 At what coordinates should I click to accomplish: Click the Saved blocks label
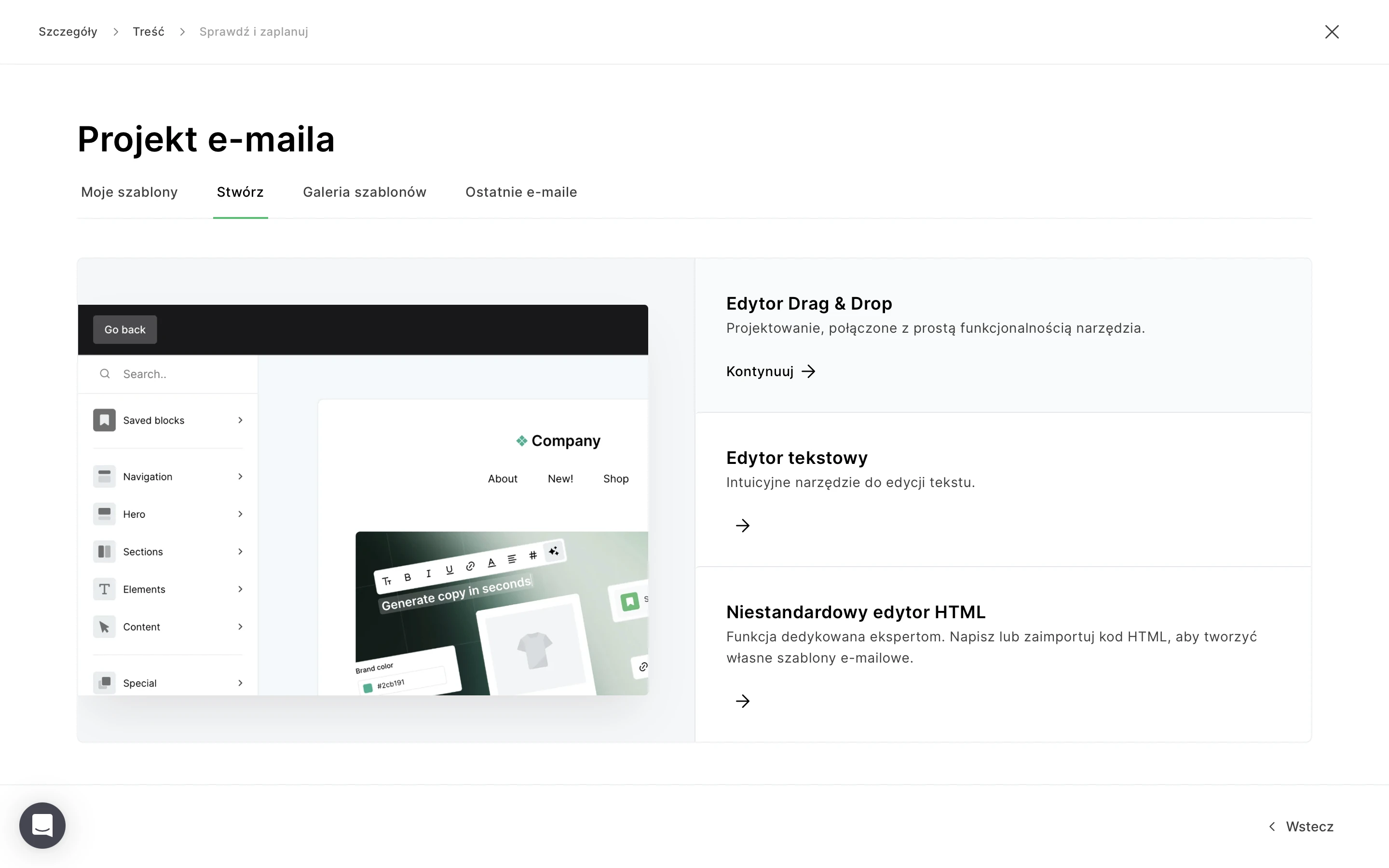(154, 420)
